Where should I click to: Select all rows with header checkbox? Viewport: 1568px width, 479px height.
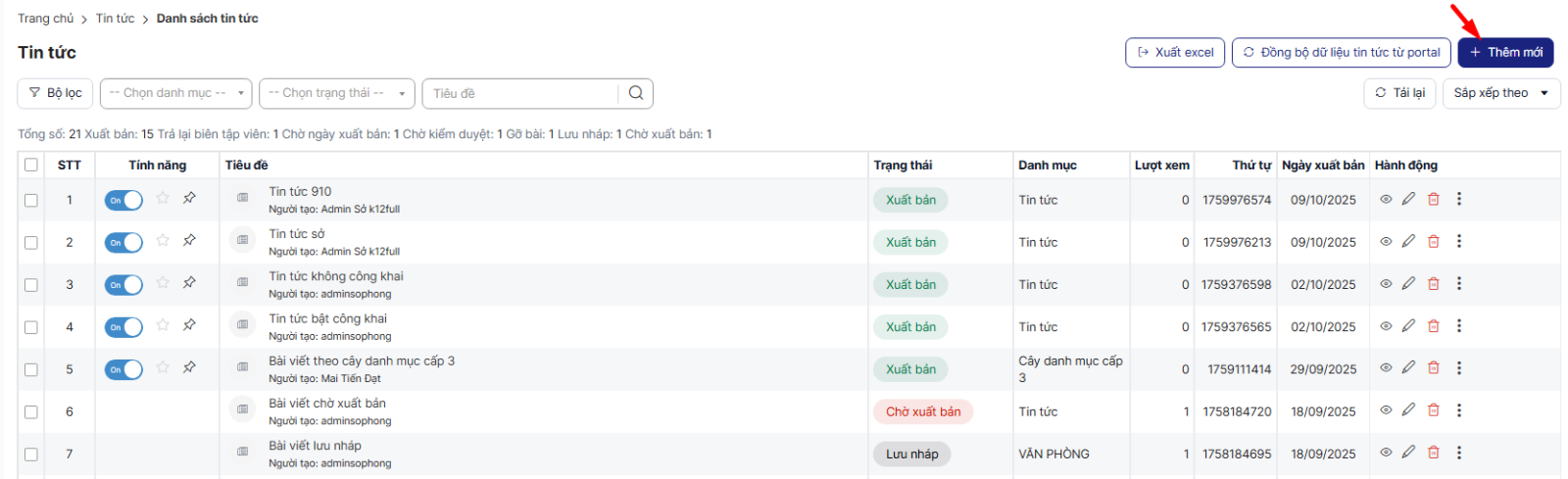[31, 165]
